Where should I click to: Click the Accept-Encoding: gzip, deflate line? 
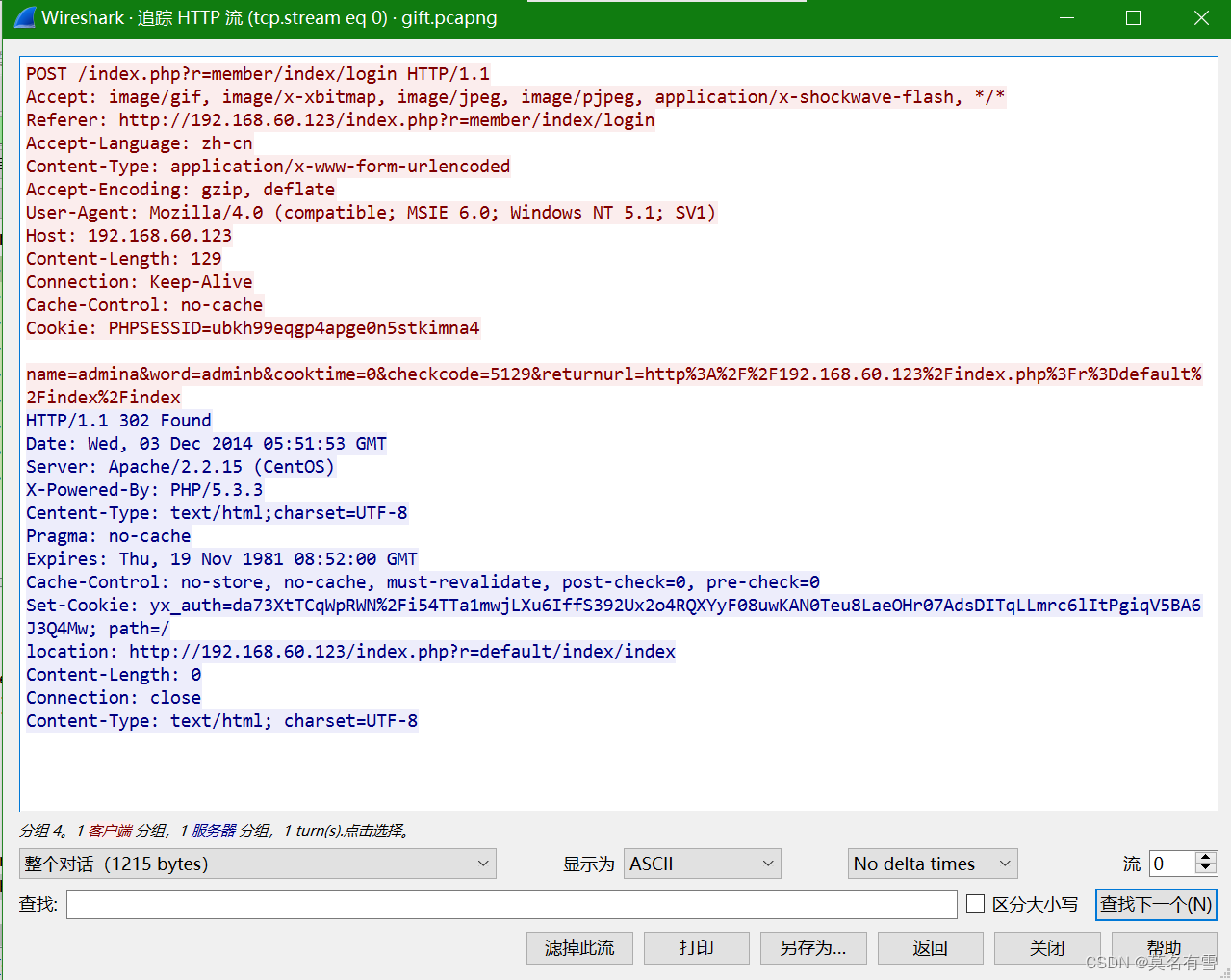(180, 190)
